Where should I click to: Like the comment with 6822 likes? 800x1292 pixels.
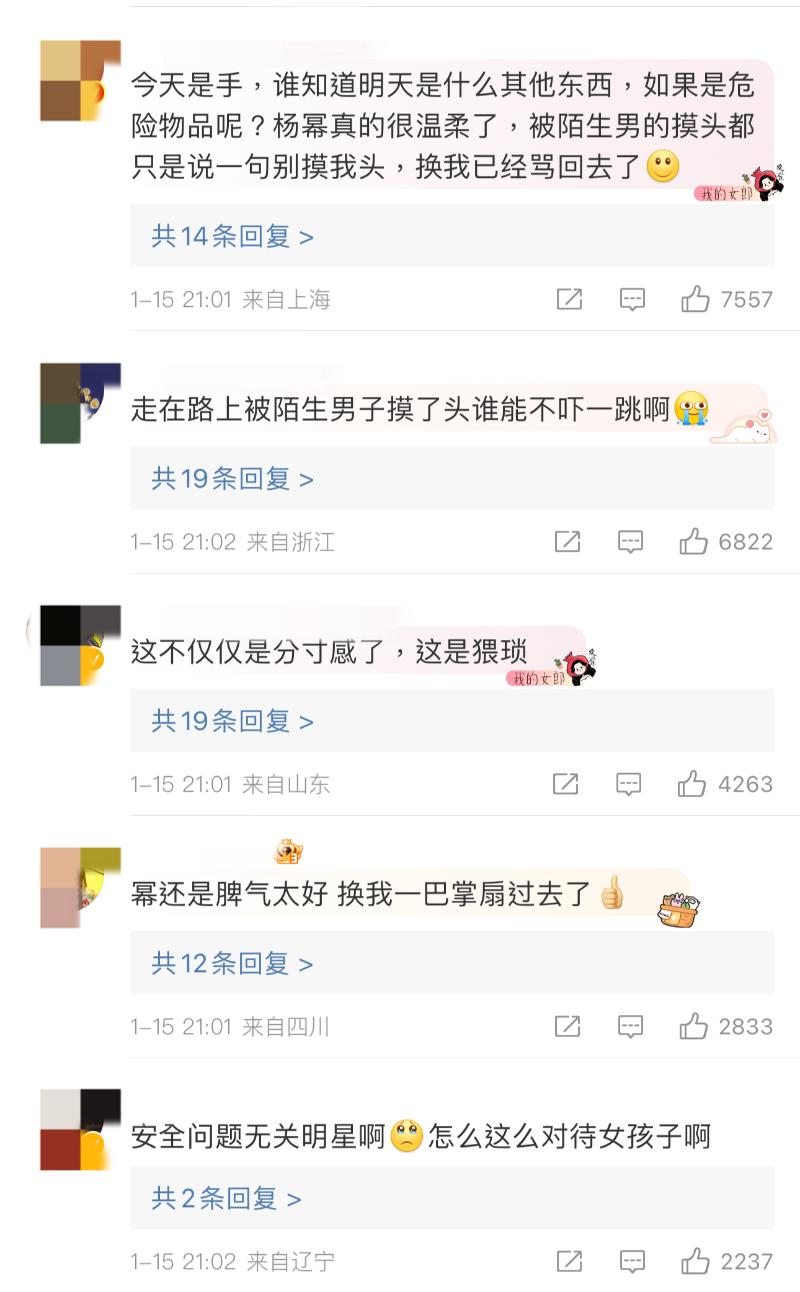(x=694, y=542)
